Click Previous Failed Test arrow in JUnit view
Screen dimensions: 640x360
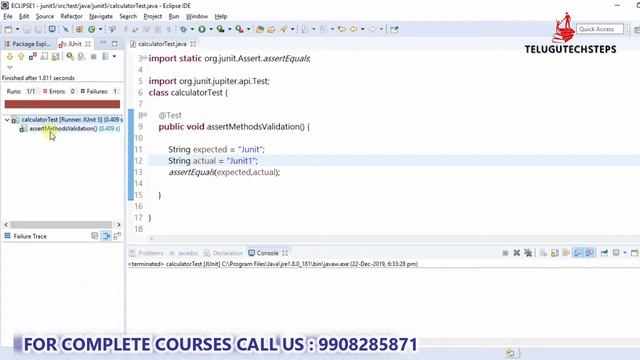click(21, 56)
